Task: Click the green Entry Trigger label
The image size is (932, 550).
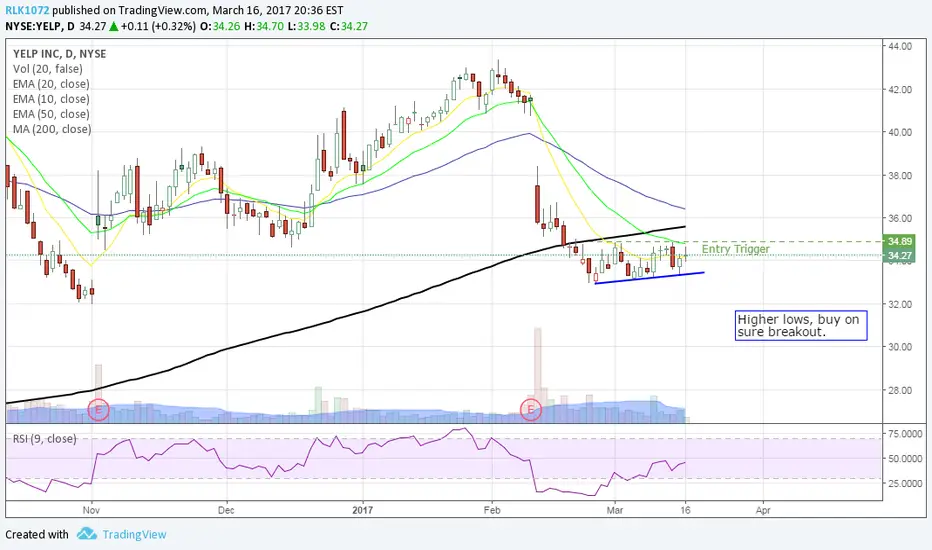Action: click(x=735, y=249)
